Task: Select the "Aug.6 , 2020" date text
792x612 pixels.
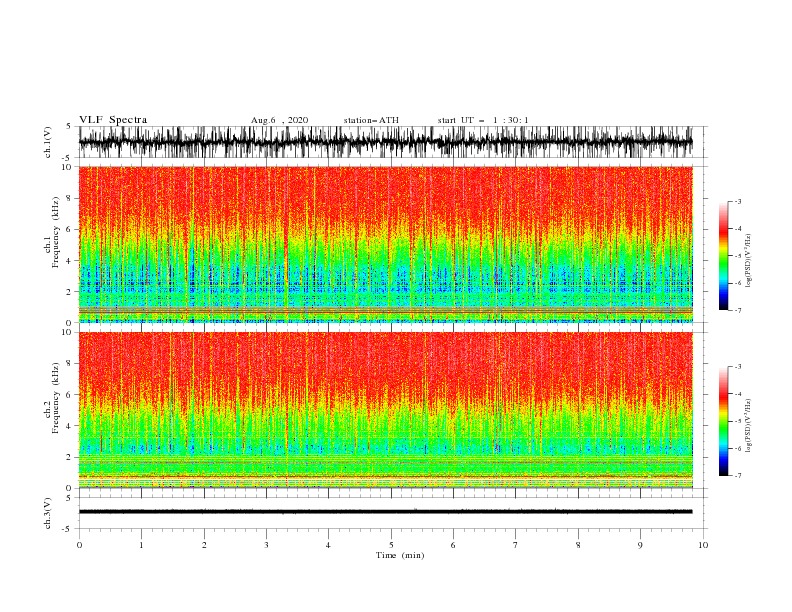Action: (x=279, y=120)
